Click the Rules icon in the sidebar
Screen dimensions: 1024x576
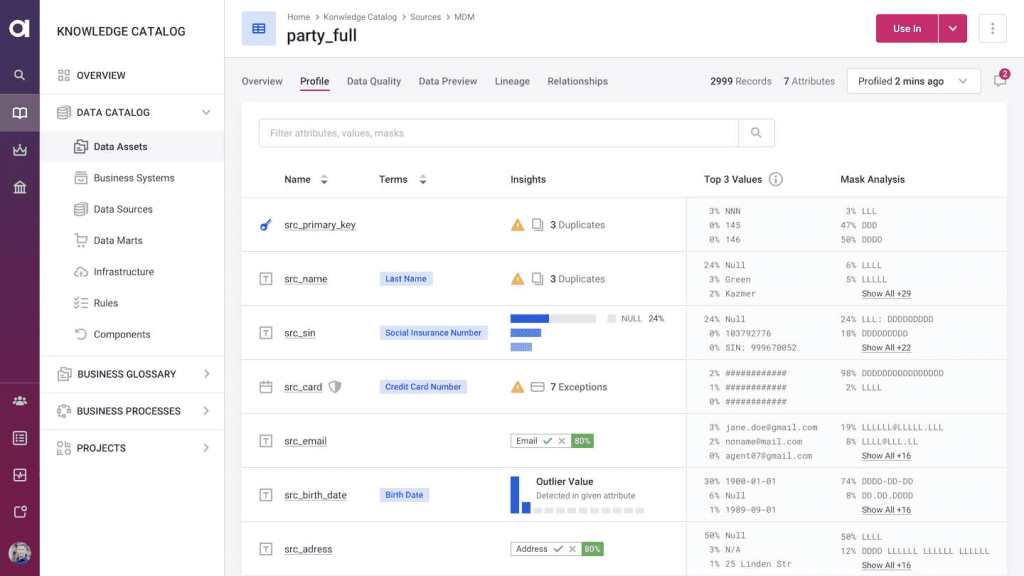click(81, 302)
